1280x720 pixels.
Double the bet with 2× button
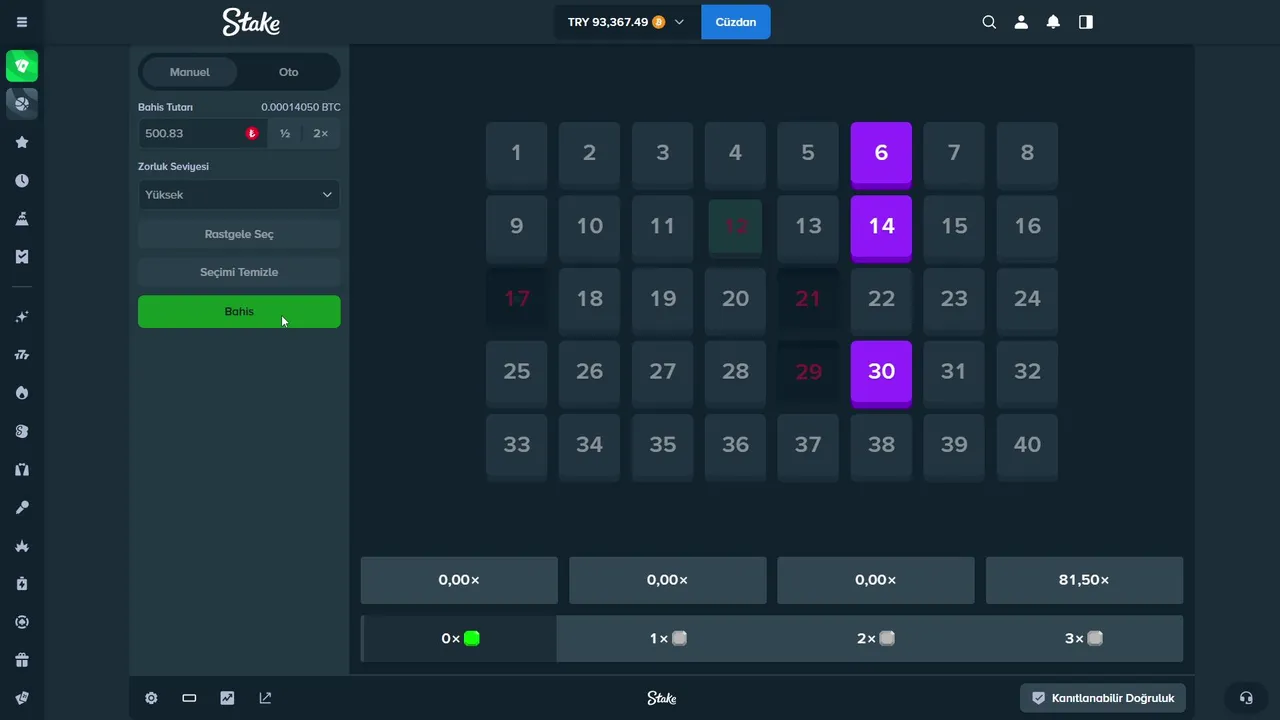tap(321, 133)
